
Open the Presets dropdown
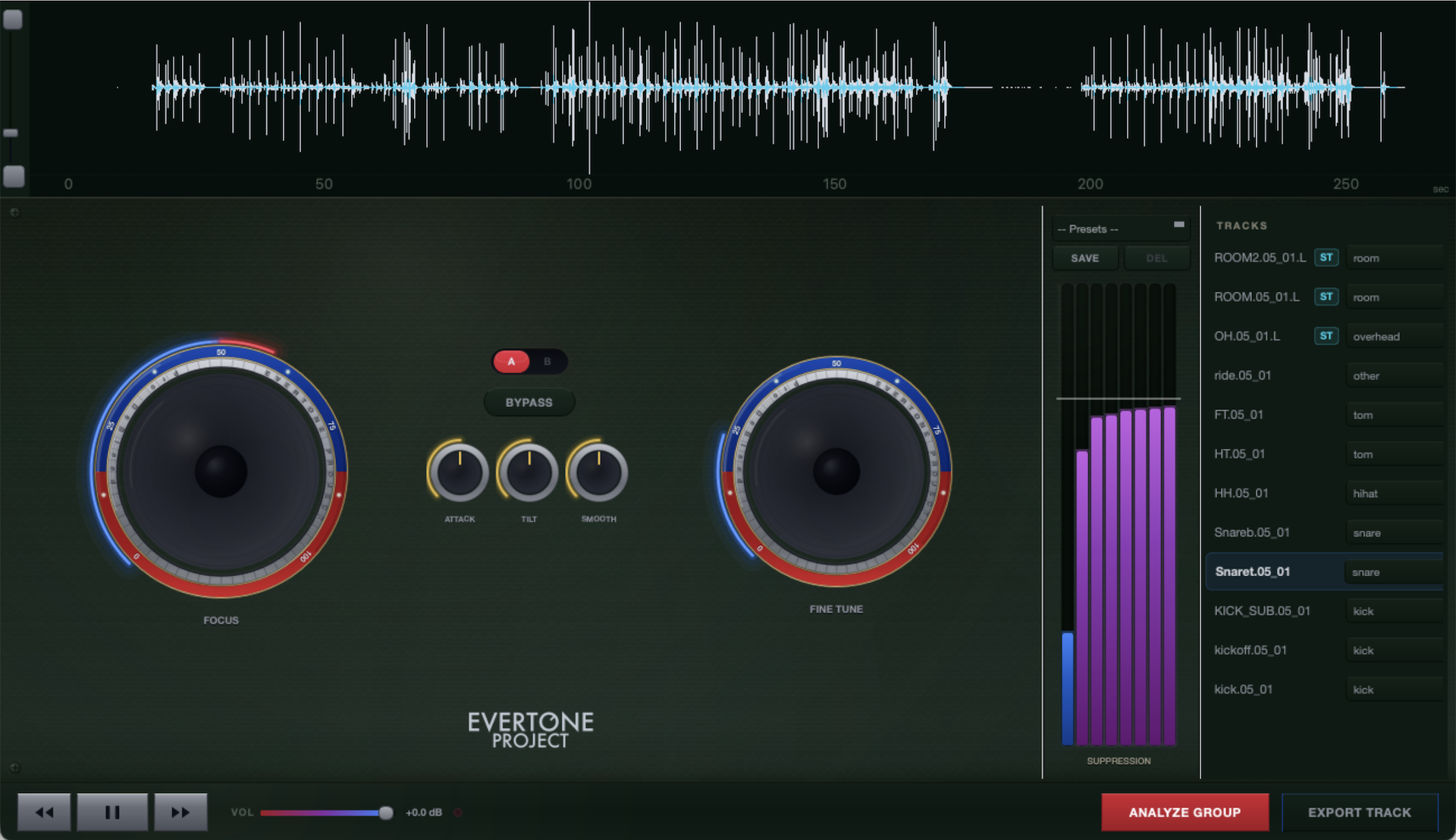(x=1121, y=228)
